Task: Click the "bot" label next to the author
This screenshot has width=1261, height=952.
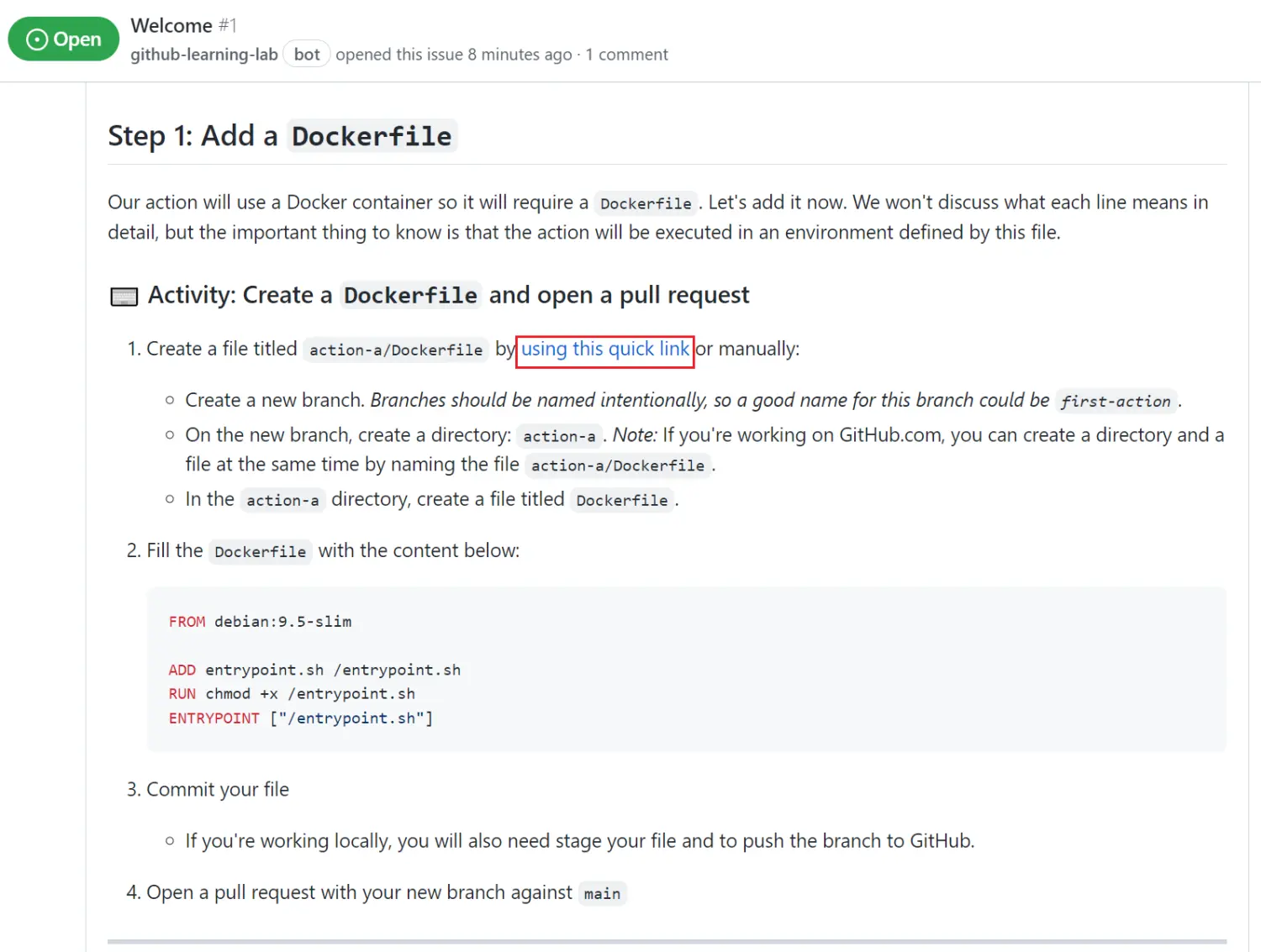Action: (x=307, y=55)
